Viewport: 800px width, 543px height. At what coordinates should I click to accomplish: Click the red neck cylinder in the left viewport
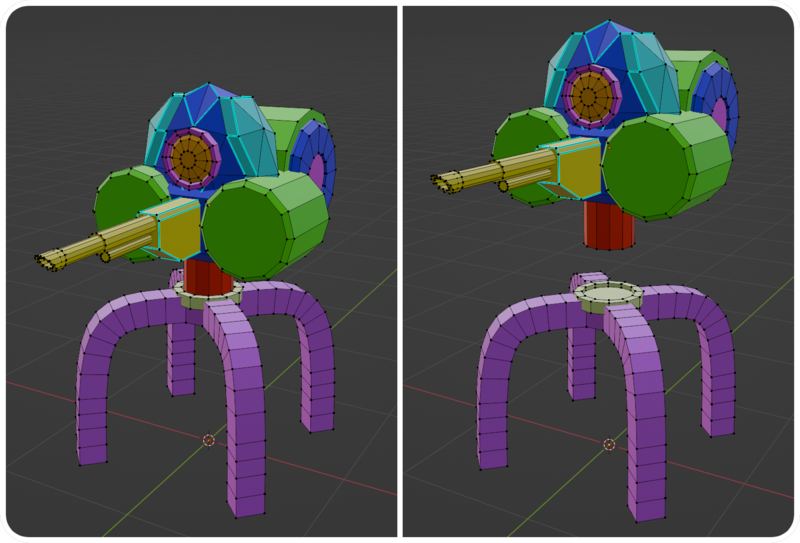[x=209, y=275]
